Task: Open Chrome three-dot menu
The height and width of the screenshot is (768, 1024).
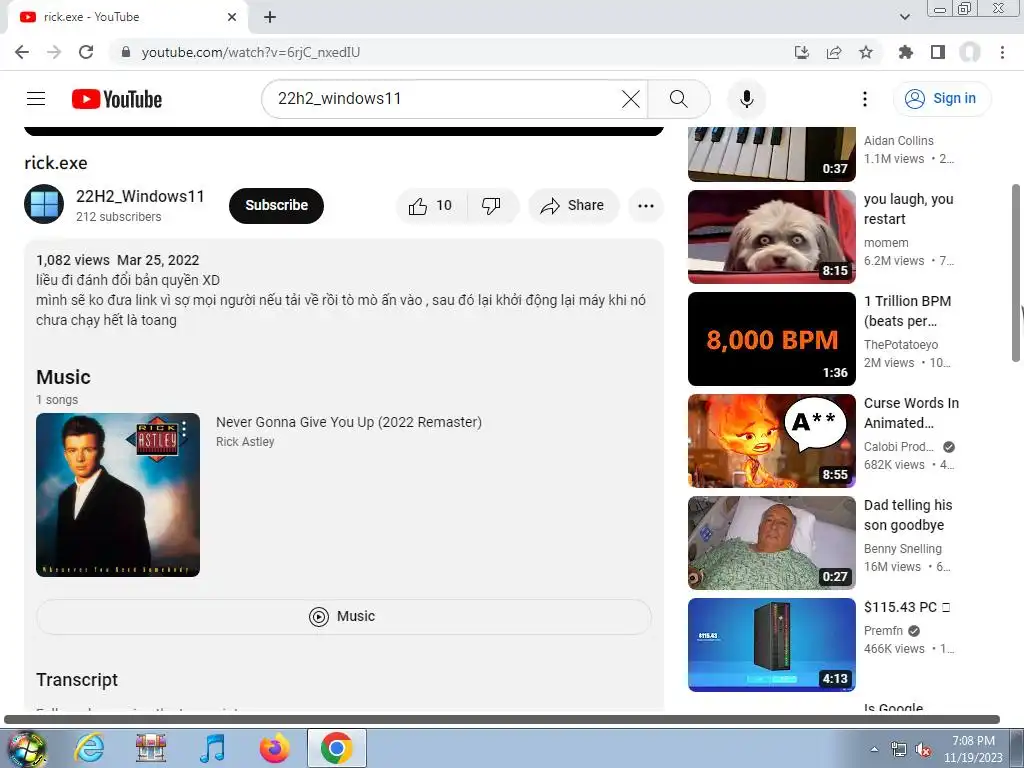Action: coord(1002,52)
